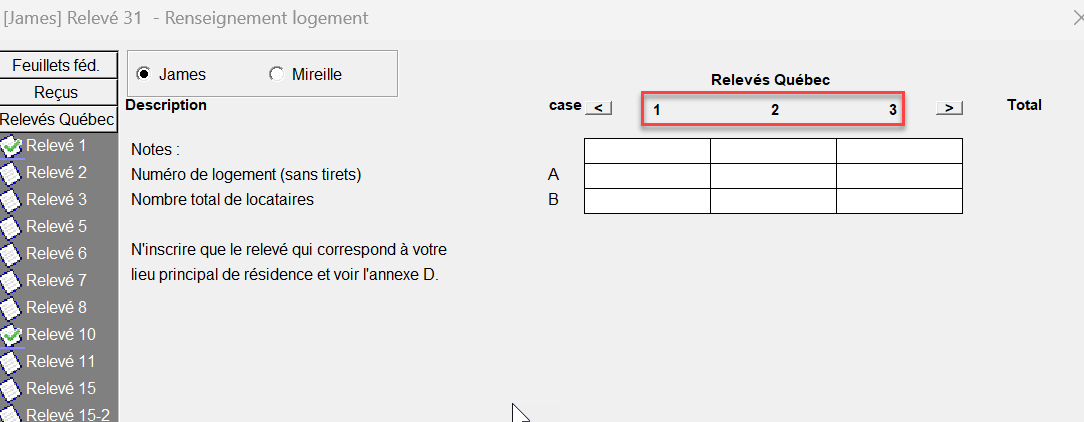Click the document icon next to Relevé 11
This screenshot has width=1084, height=422.
coord(11,362)
